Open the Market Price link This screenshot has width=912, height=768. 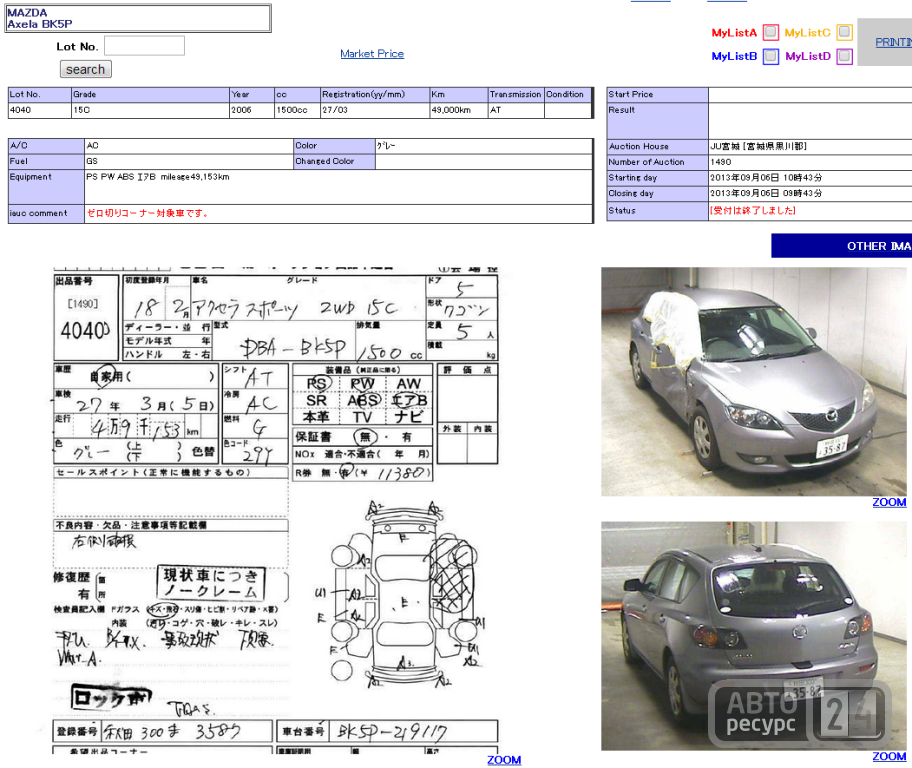tap(372, 54)
